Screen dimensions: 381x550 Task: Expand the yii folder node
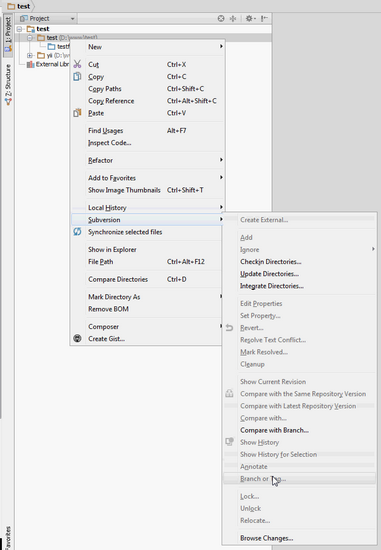point(30,55)
